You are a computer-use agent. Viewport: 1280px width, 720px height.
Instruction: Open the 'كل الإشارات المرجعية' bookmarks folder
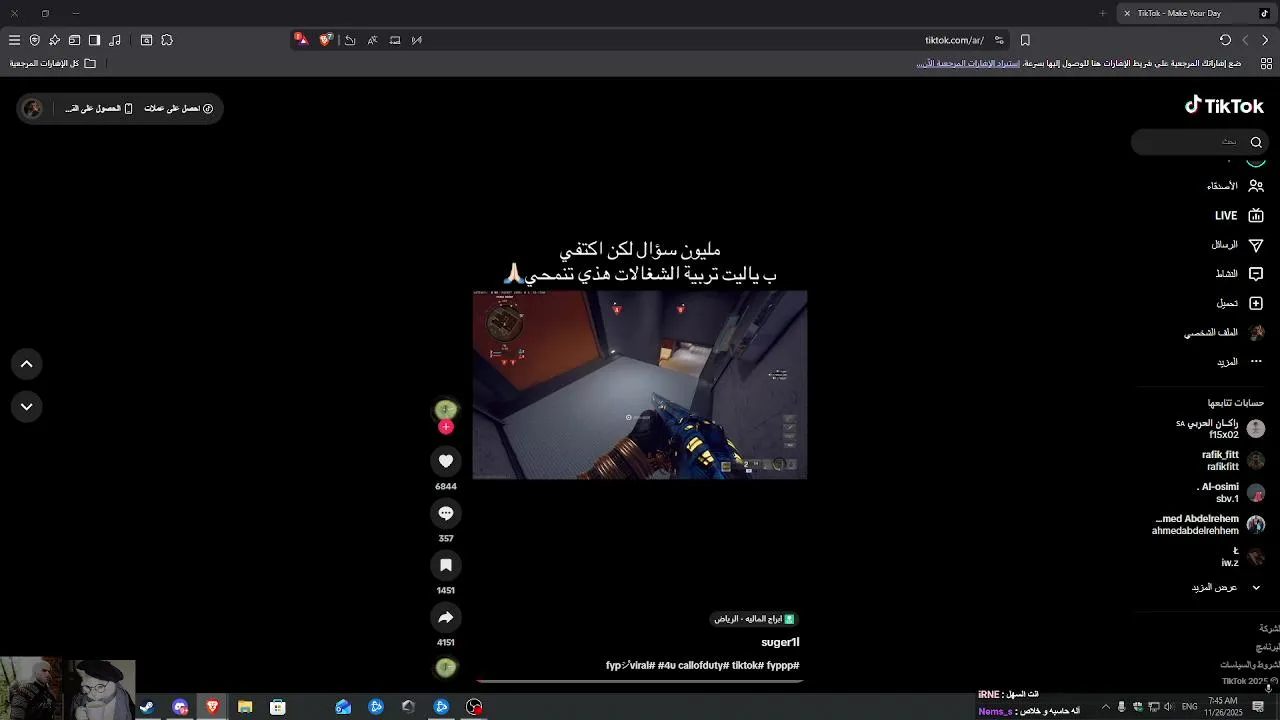coord(53,63)
